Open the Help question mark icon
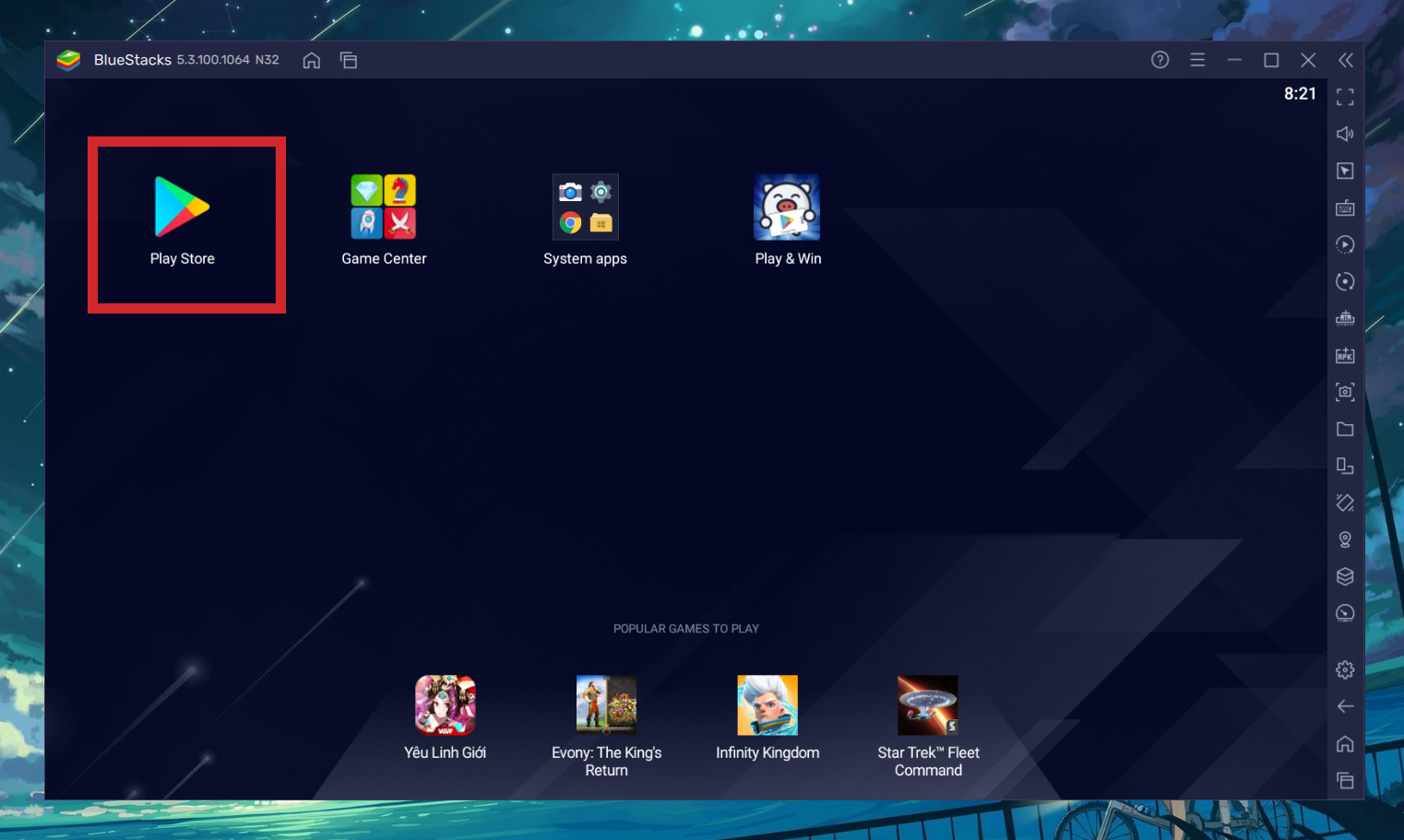Viewport: 1404px width, 840px height. point(1160,61)
